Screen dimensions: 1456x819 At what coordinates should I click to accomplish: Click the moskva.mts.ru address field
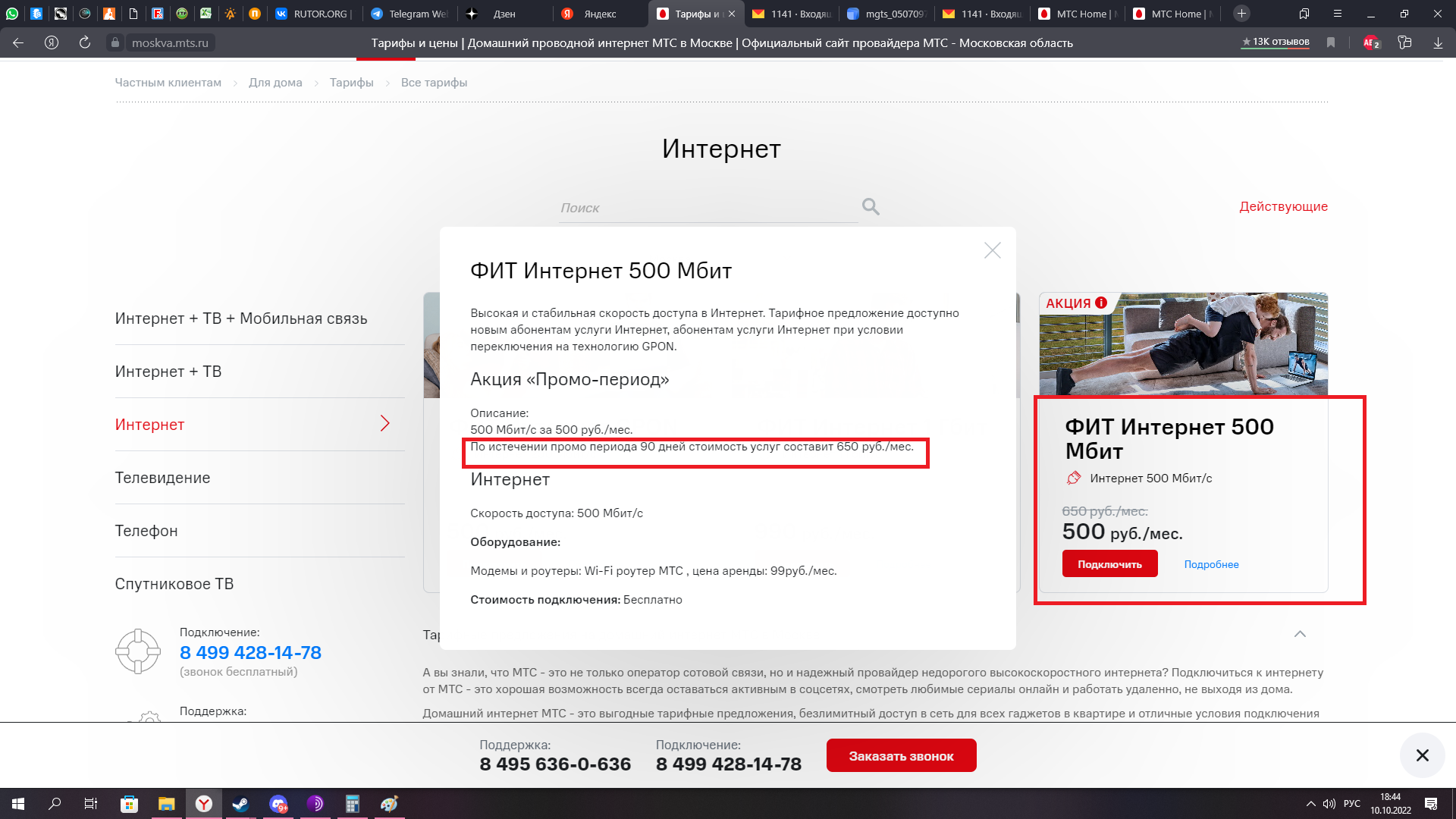point(170,42)
